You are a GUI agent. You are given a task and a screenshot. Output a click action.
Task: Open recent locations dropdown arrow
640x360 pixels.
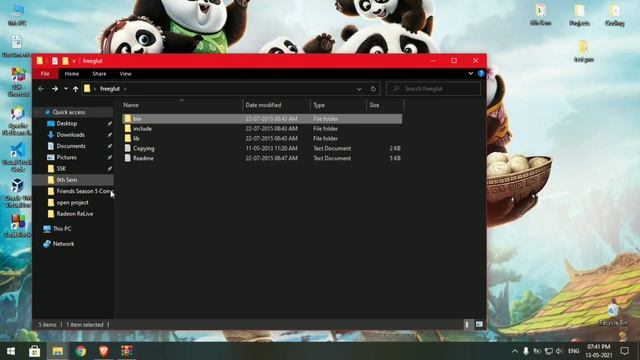tap(65, 89)
